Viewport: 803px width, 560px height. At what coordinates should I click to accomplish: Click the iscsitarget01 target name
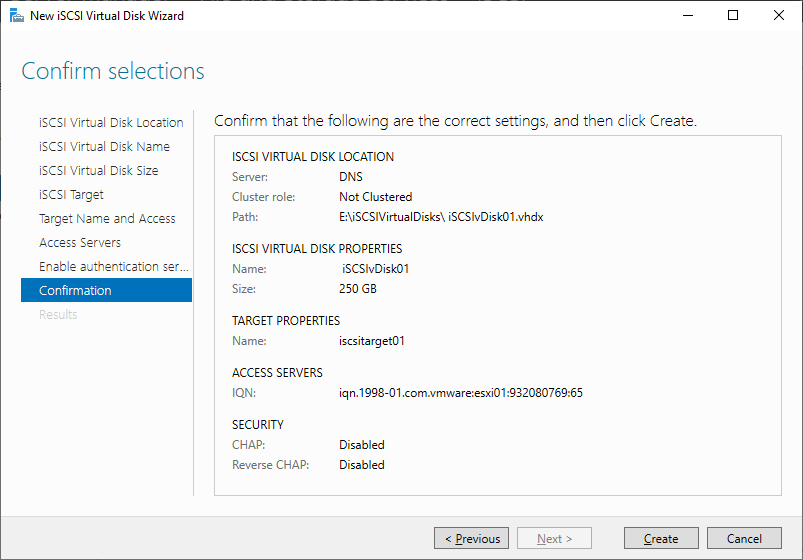(x=372, y=341)
